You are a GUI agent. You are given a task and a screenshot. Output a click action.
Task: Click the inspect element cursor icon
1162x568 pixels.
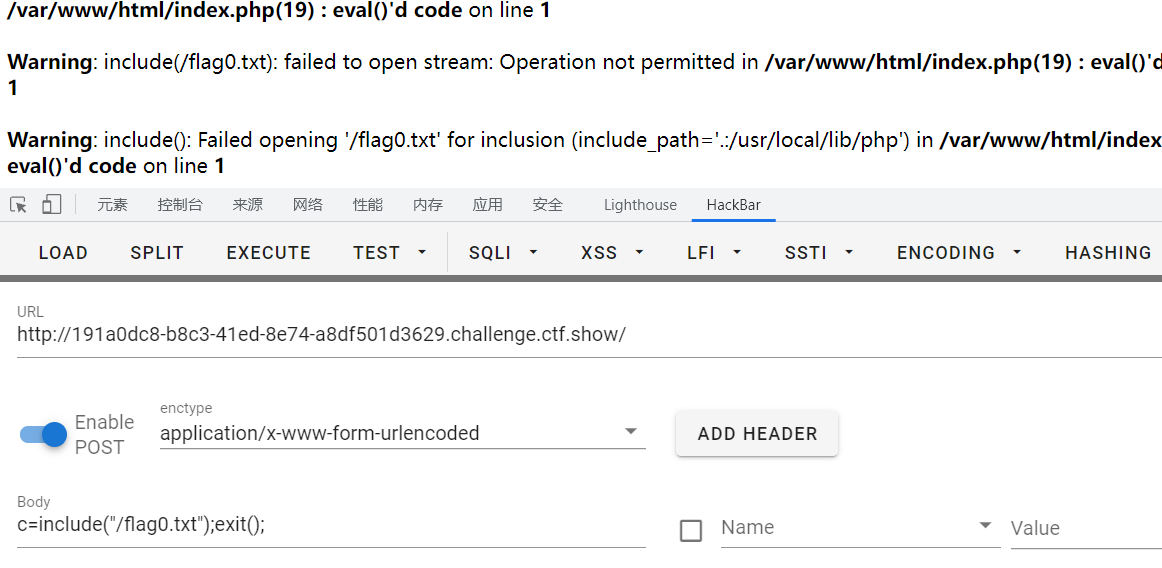tap(19, 205)
